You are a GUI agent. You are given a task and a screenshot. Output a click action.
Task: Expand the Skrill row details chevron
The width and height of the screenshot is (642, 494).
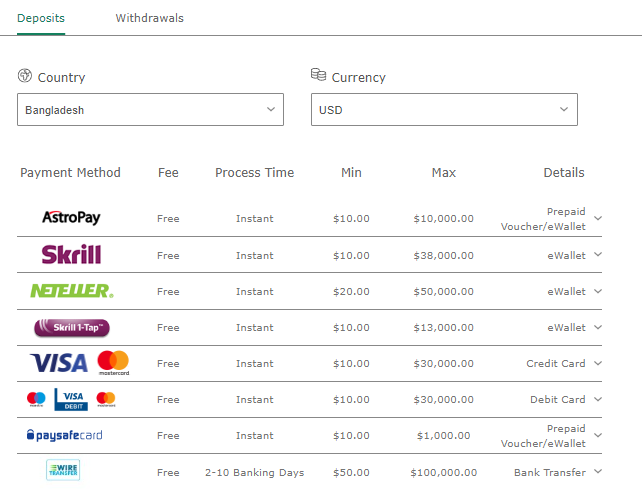pos(598,254)
